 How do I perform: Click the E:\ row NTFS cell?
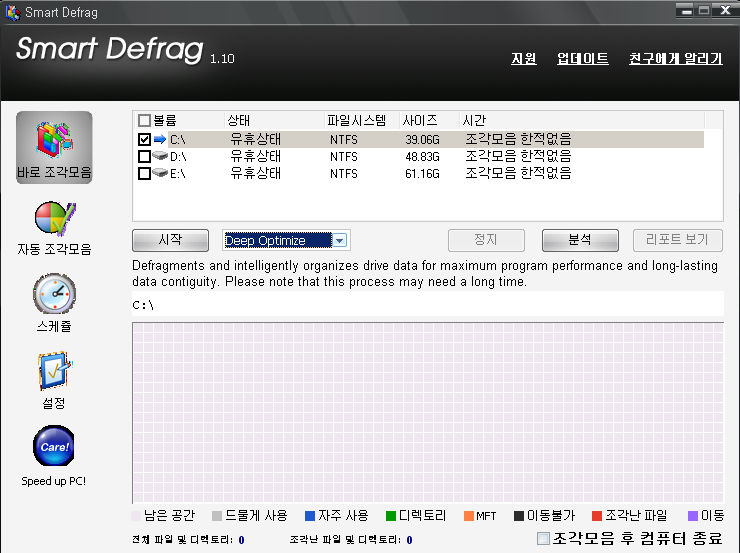coord(344,174)
